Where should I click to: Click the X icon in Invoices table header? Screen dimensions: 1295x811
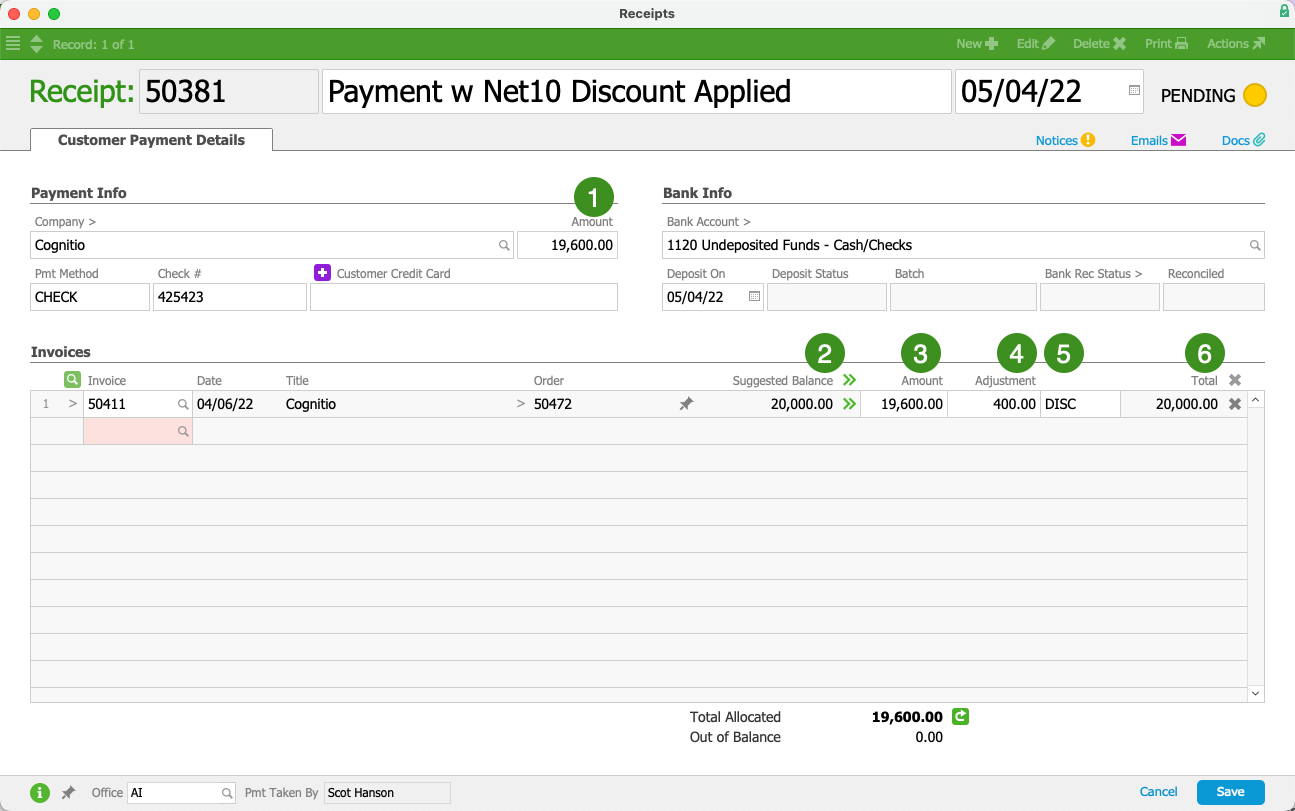tap(1235, 380)
